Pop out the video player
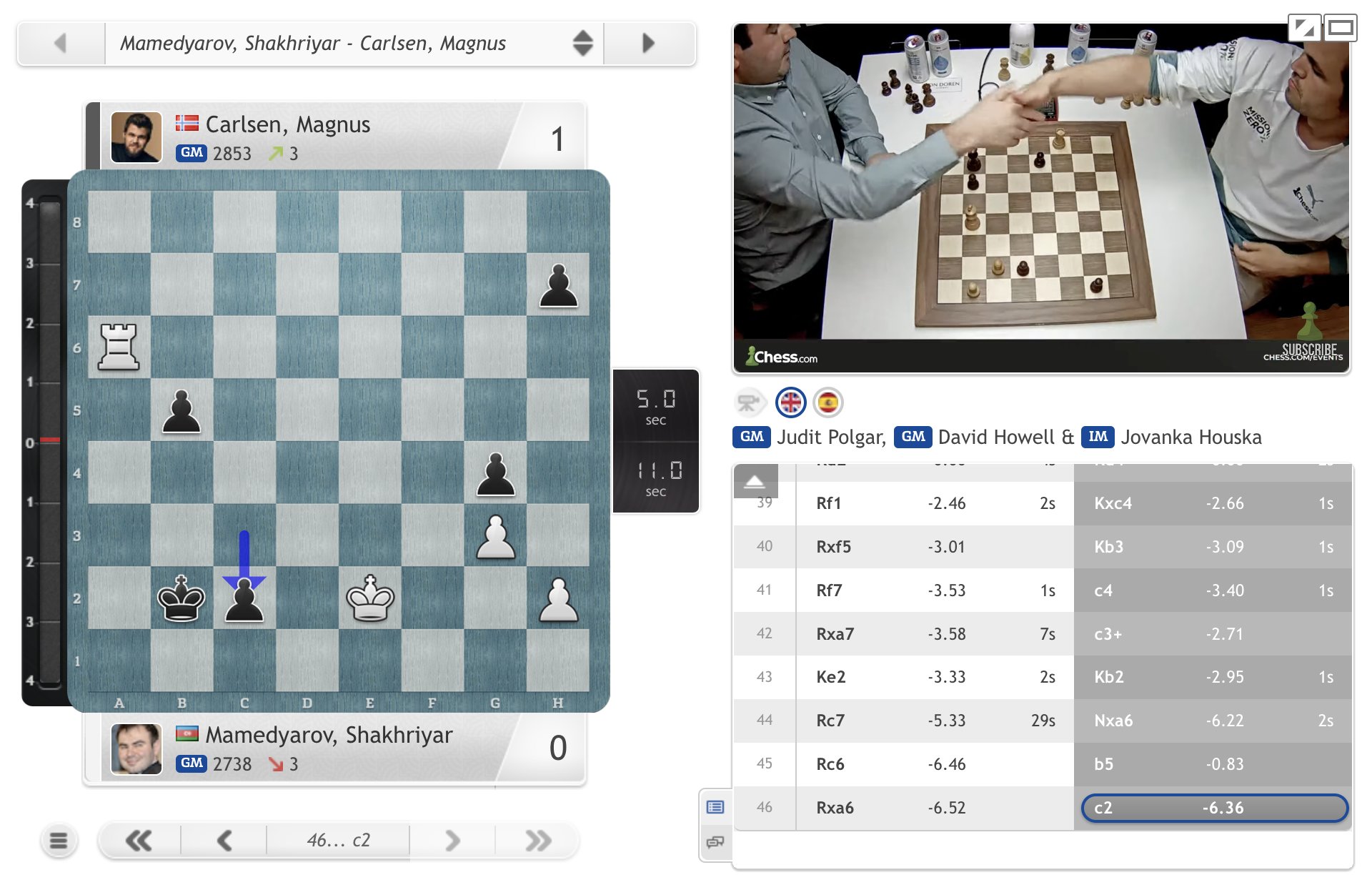Image resolution: width=1372 pixels, height=895 pixels. [x=1304, y=29]
